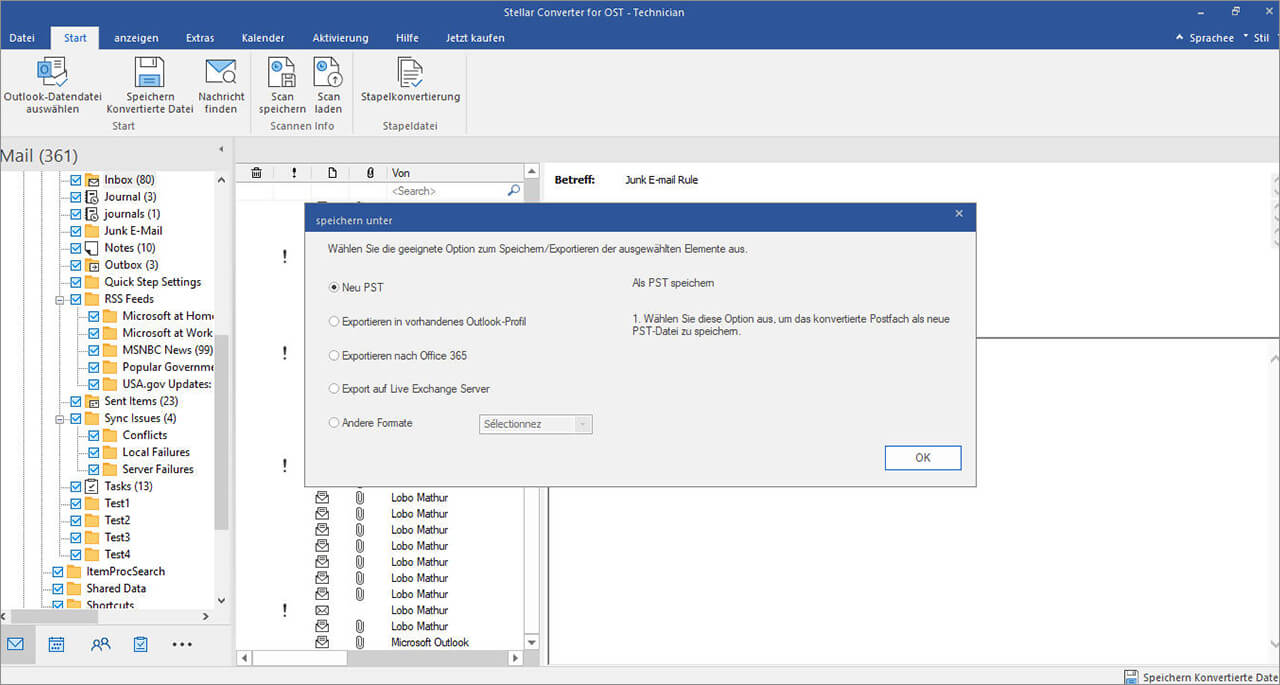Open the Datei menu tab

tap(22, 38)
